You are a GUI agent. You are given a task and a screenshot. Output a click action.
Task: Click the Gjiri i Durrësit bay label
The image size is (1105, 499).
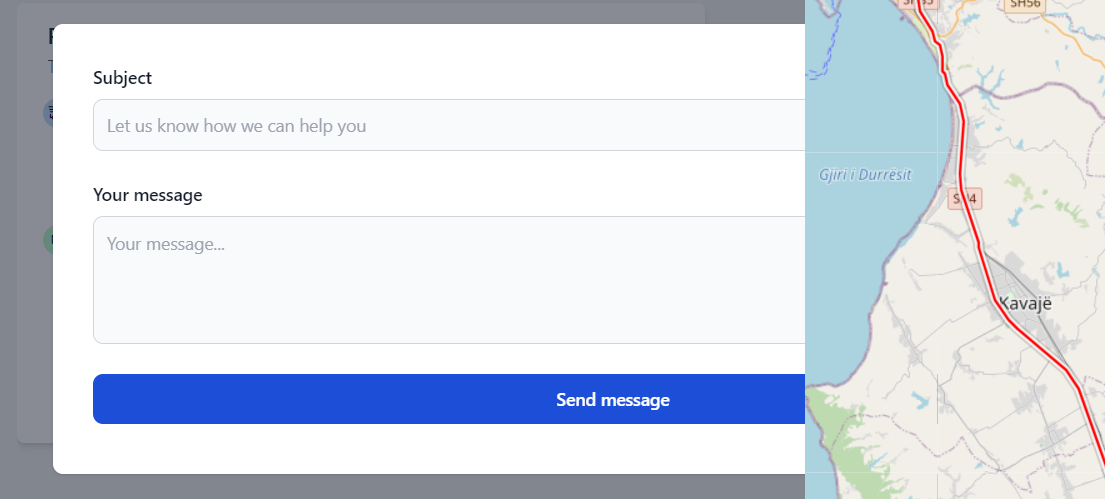click(865, 175)
